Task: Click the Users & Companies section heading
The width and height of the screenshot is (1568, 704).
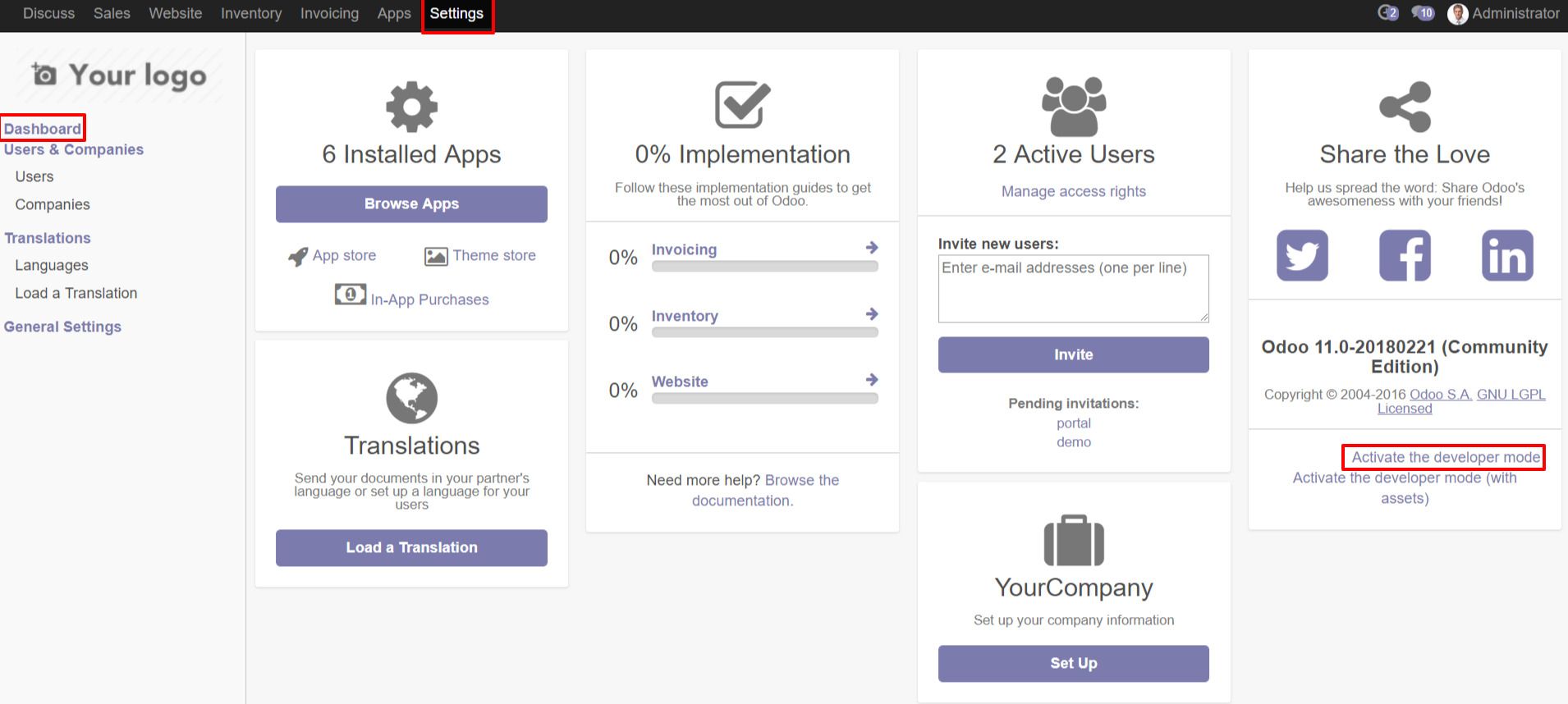Action: tap(74, 149)
